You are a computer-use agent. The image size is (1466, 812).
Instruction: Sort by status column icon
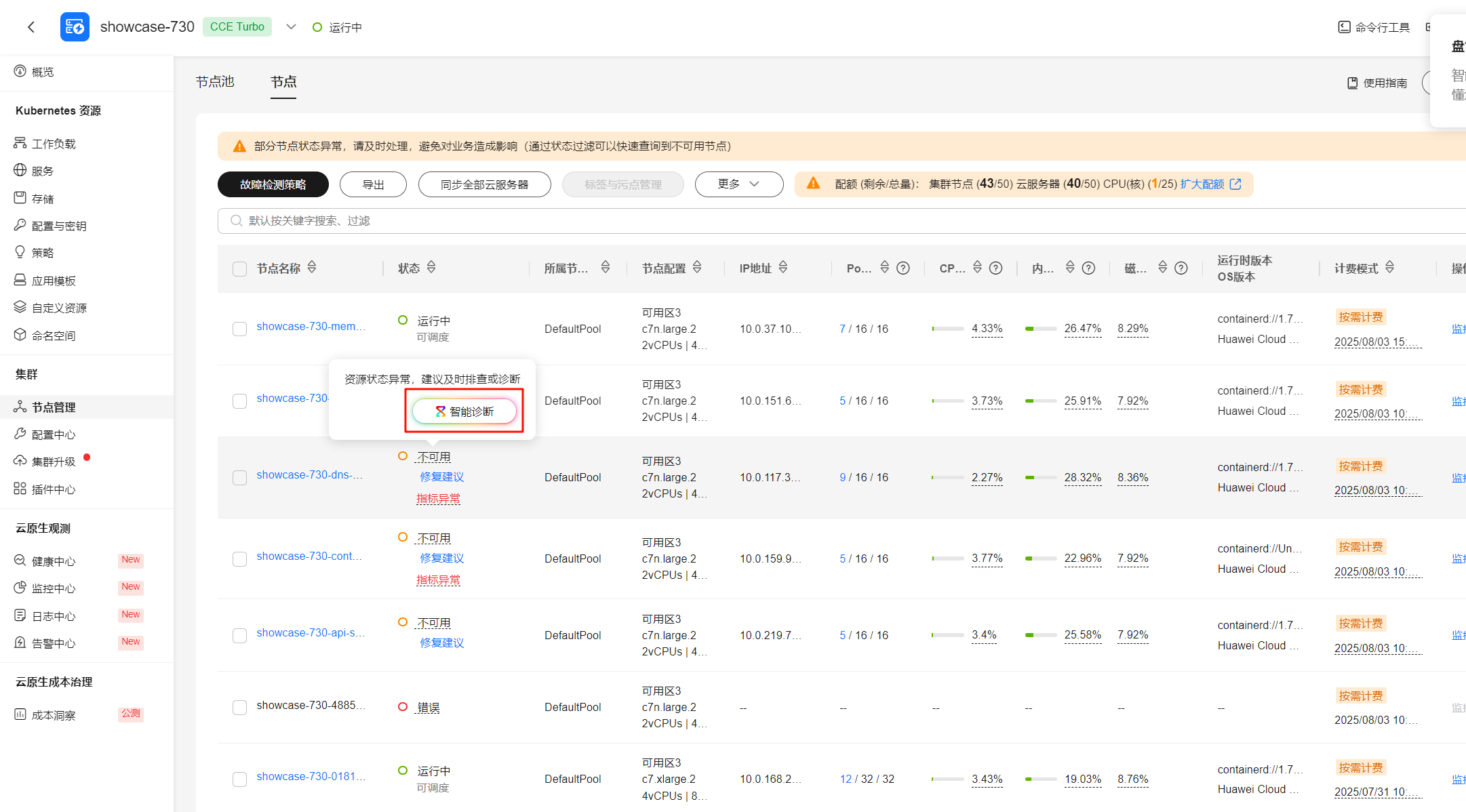tap(431, 268)
